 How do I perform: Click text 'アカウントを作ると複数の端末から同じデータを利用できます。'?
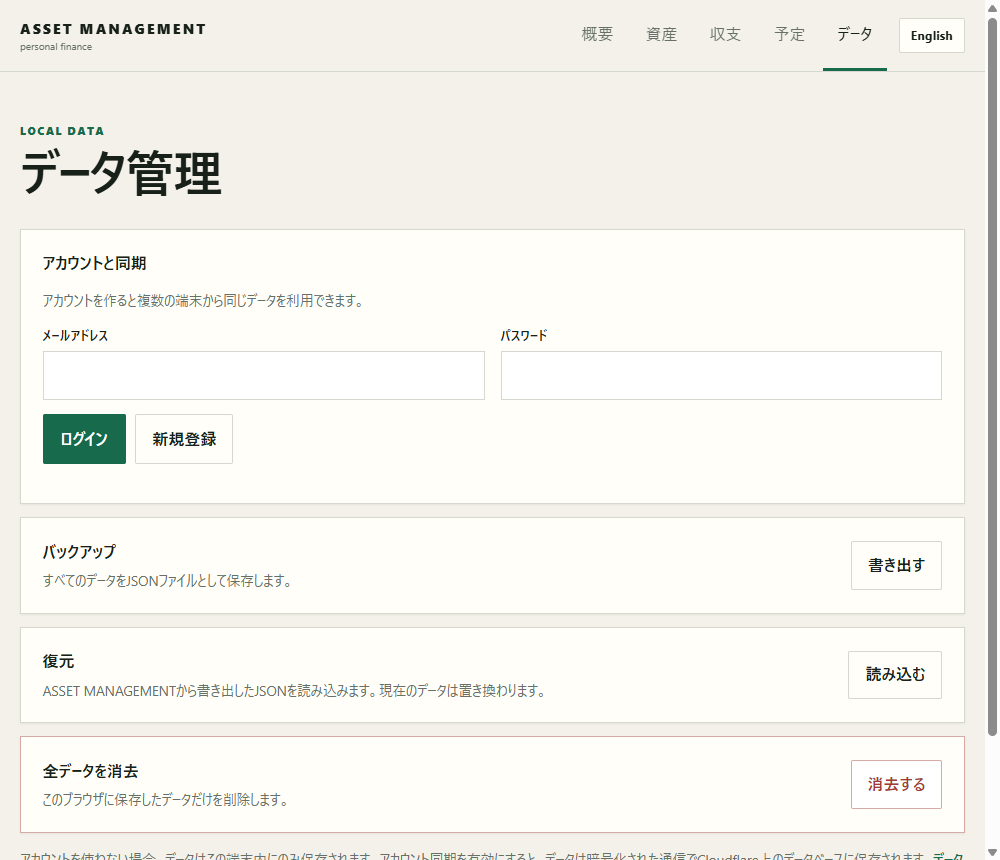(203, 300)
